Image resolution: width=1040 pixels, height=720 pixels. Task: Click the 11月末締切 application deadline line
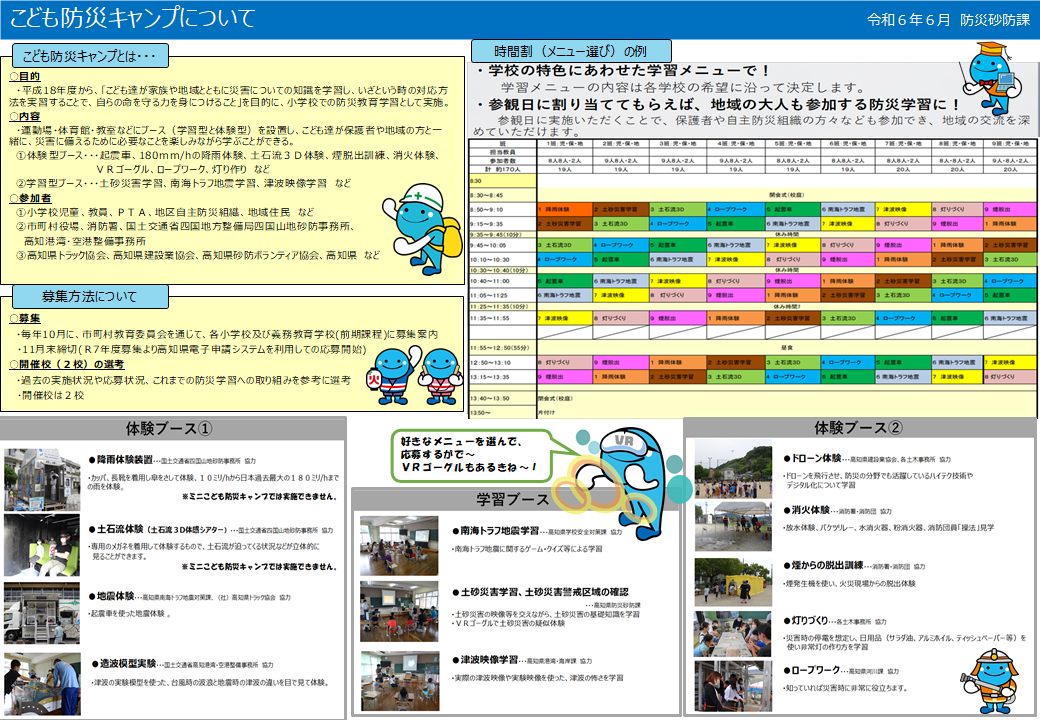pos(192,349)
